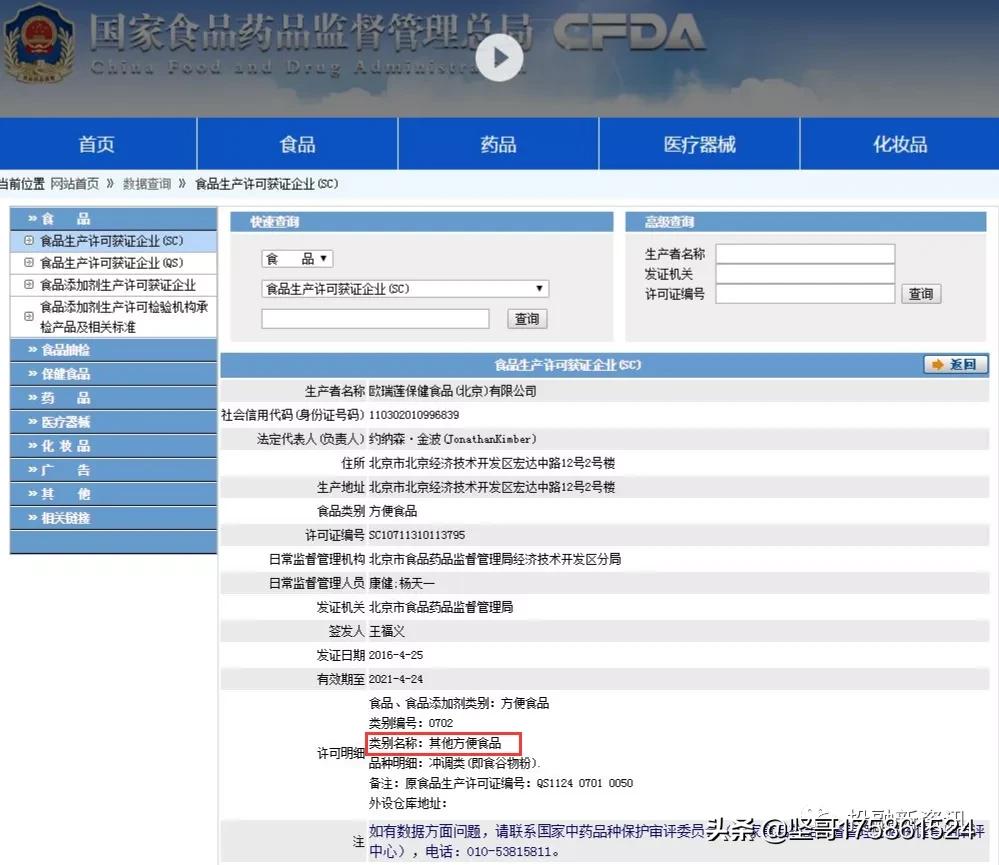Click the 生产地址 address value

coord(492,487)
